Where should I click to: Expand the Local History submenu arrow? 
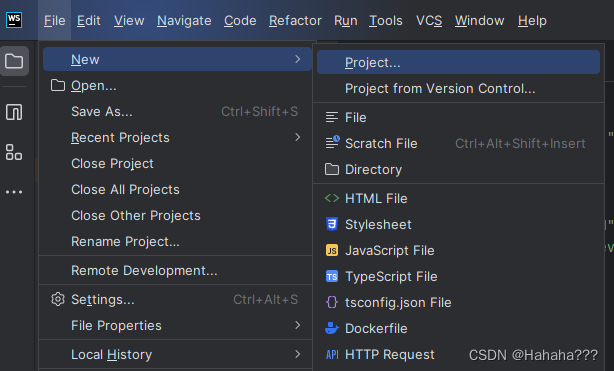[298, 354]
